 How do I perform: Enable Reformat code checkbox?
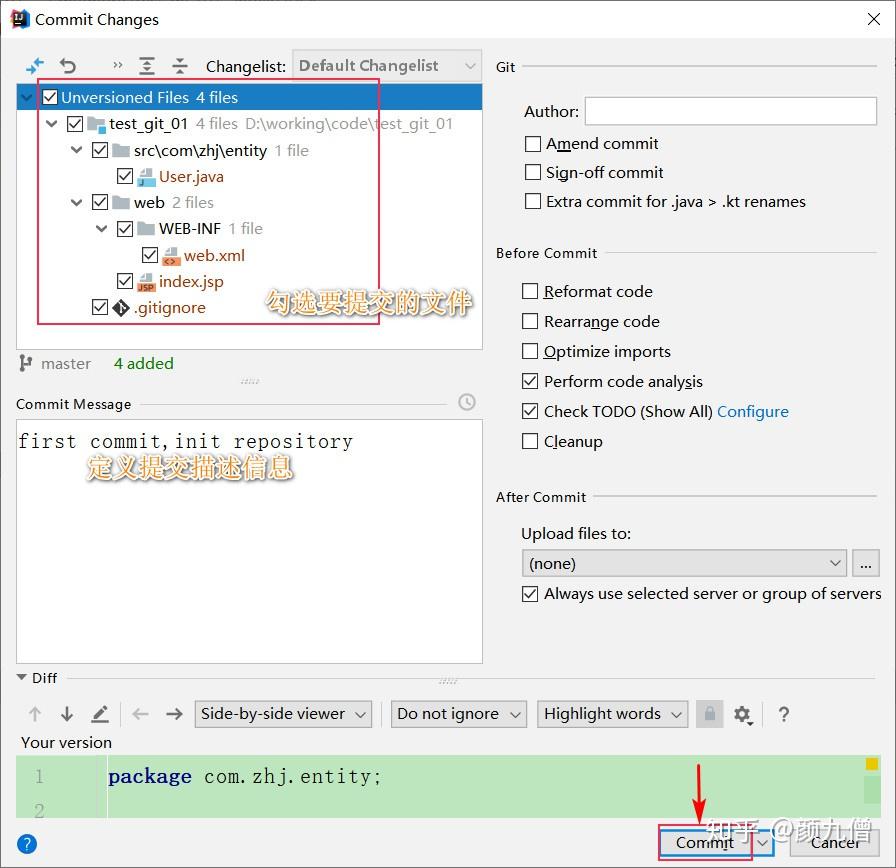click(530, 291)
